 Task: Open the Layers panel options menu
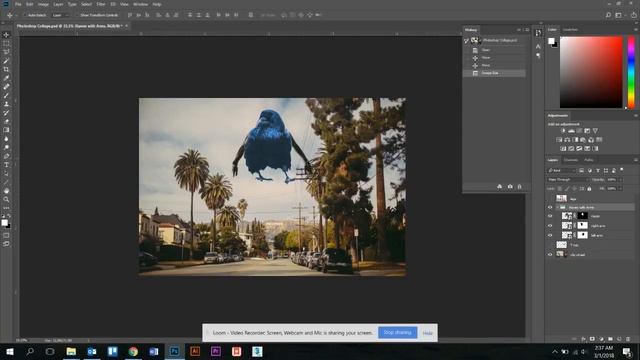pyautogui.click(x=636, y=160)
